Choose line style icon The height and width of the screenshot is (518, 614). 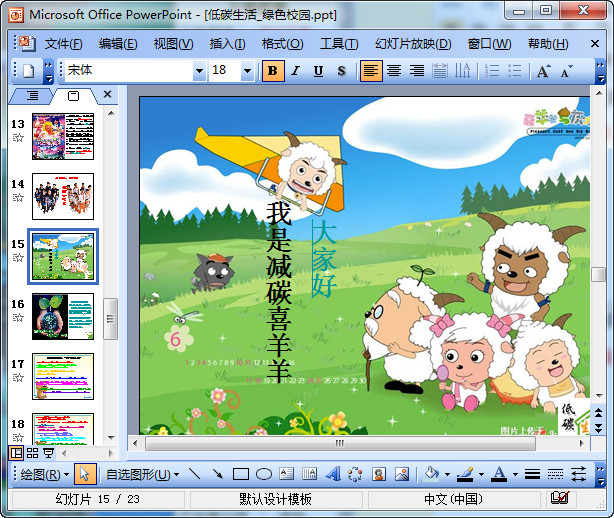pos(532,474)
